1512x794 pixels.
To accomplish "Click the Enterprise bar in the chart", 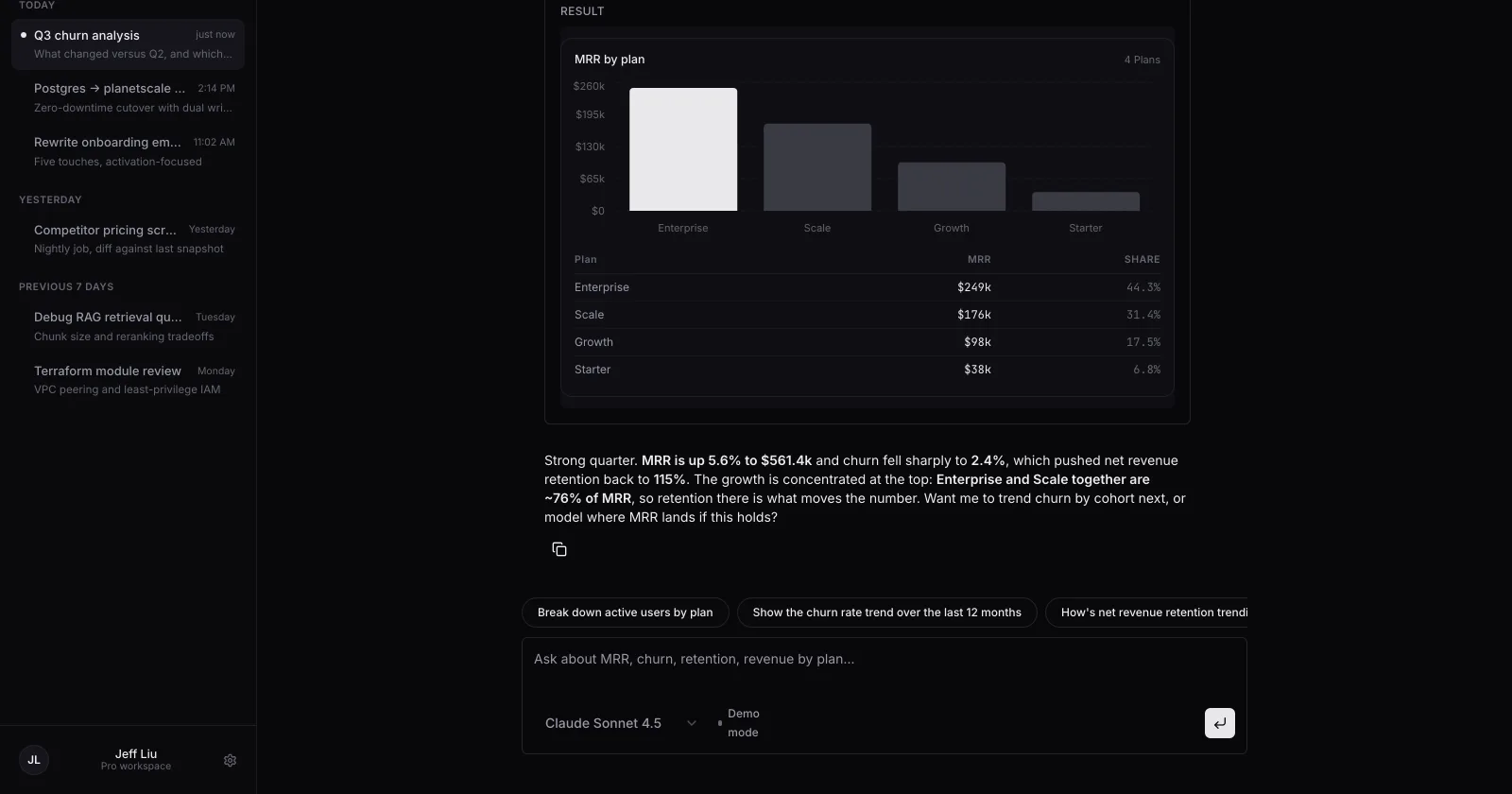I will point(683,149).
